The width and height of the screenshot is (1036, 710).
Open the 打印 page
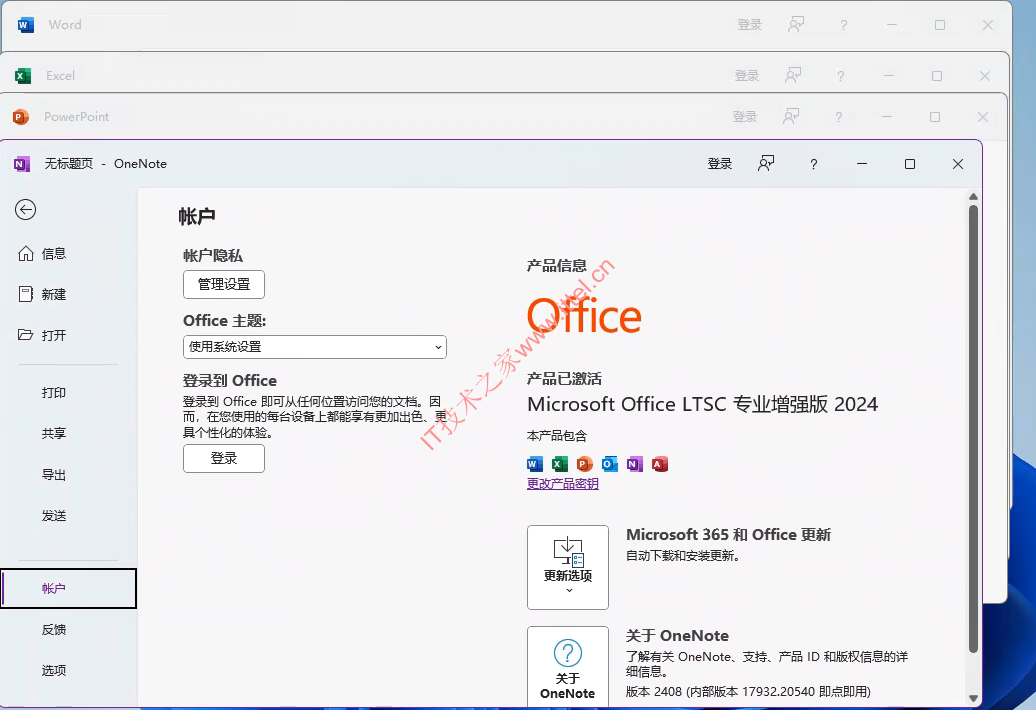coord(54,393)
